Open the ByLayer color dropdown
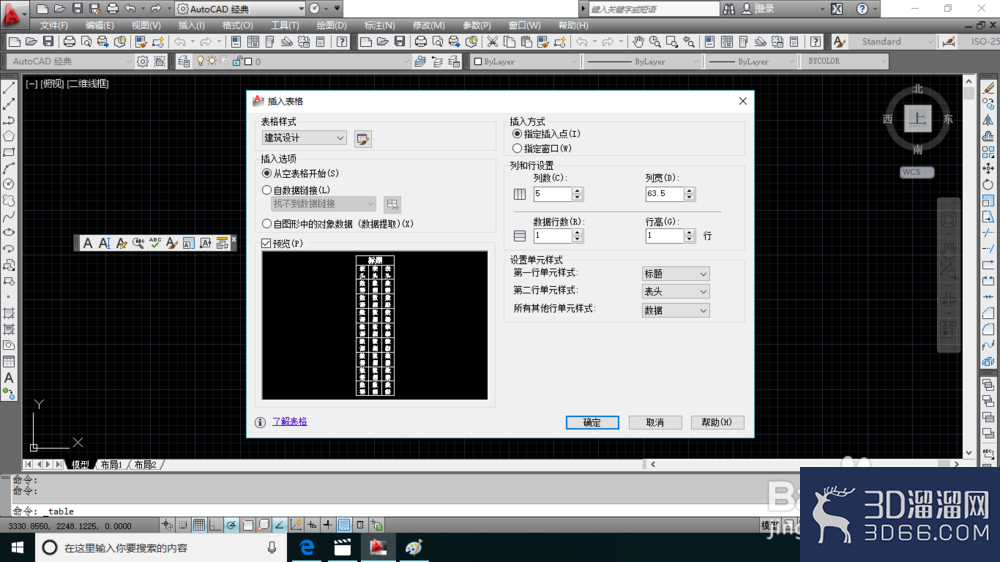The height and width of the screenshot is (562, 1000). 524,61
